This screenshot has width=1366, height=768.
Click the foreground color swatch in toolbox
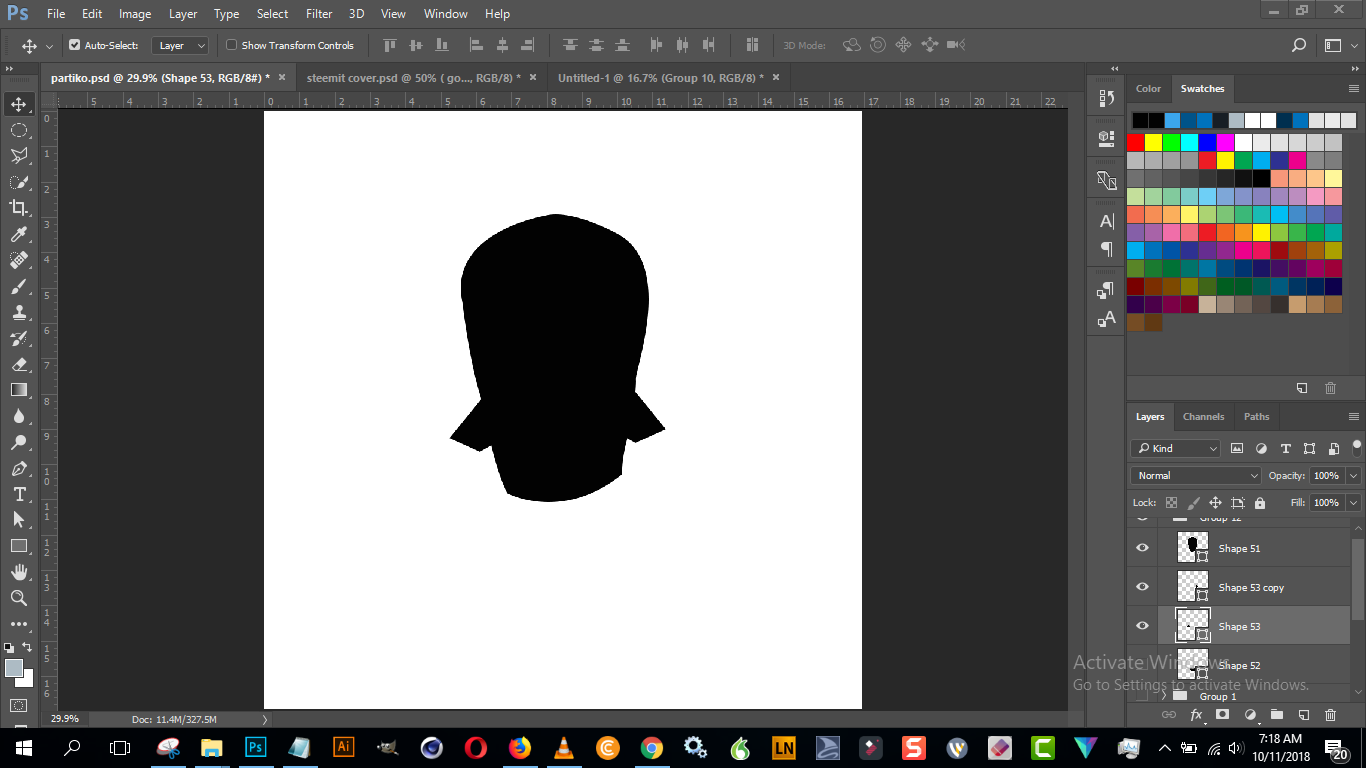[x=14, y=668]
